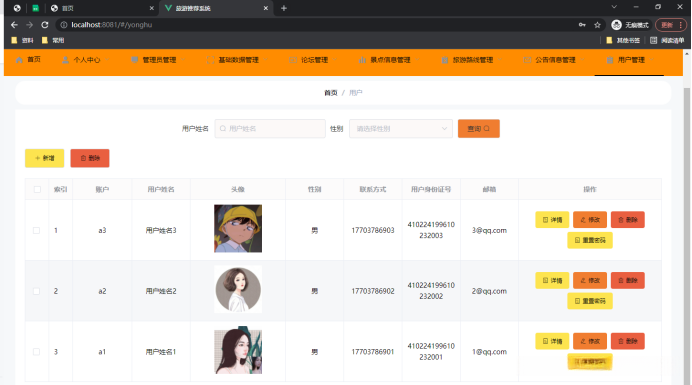Click 修改 for user a3
Screen dimensions: 692x385
point(590,220)
